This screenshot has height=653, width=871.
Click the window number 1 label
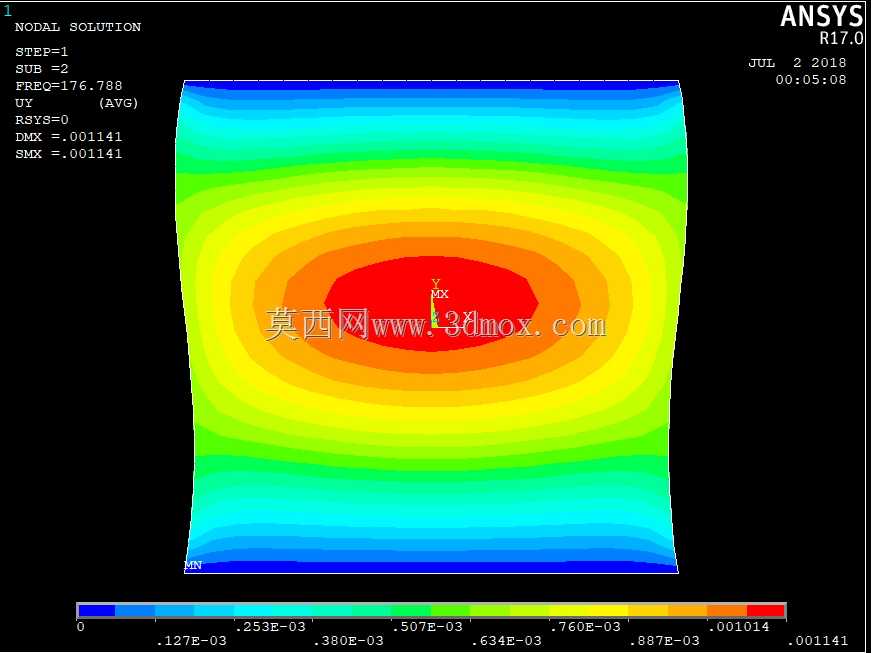(7, 10)
